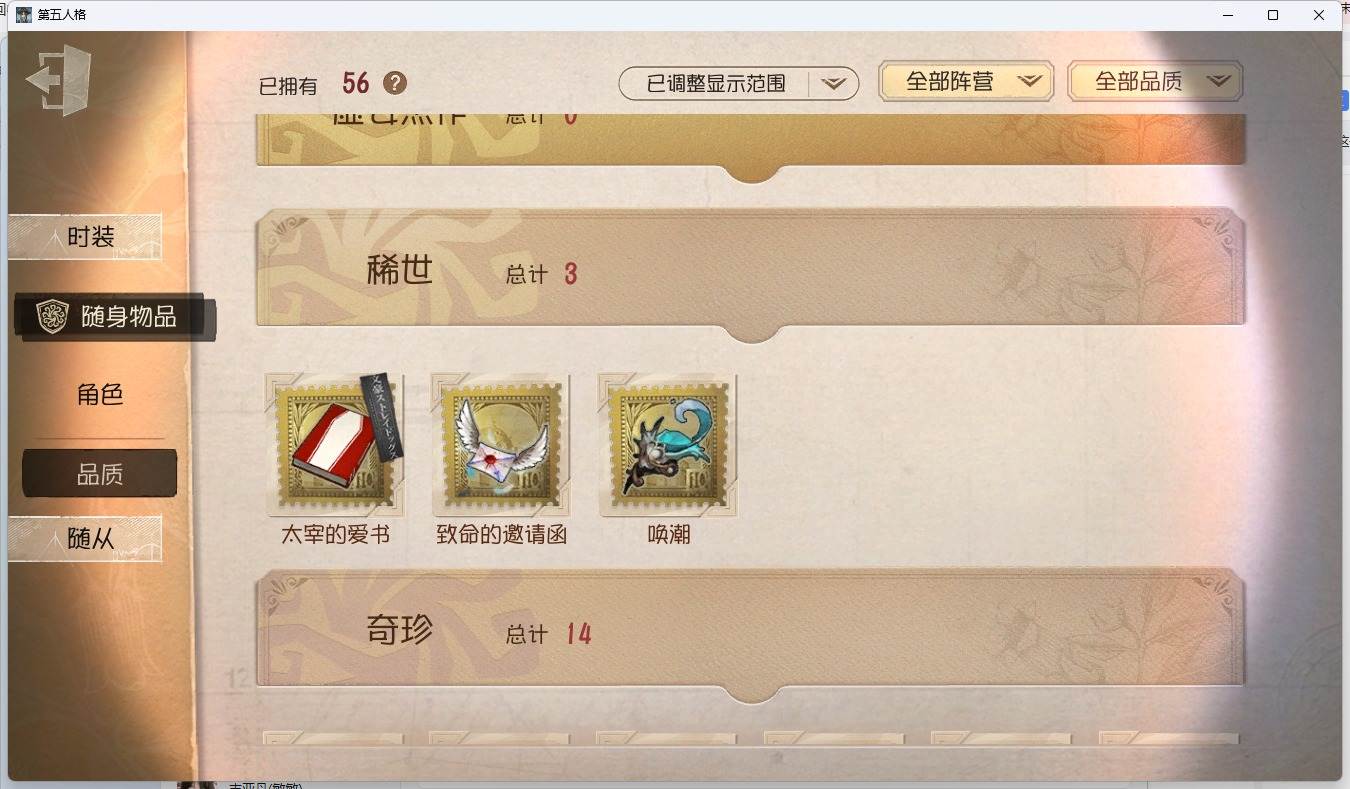The image size is (1350, 789).
Task: Maximize the 第五人格 game window
Action: point(1273,15)
